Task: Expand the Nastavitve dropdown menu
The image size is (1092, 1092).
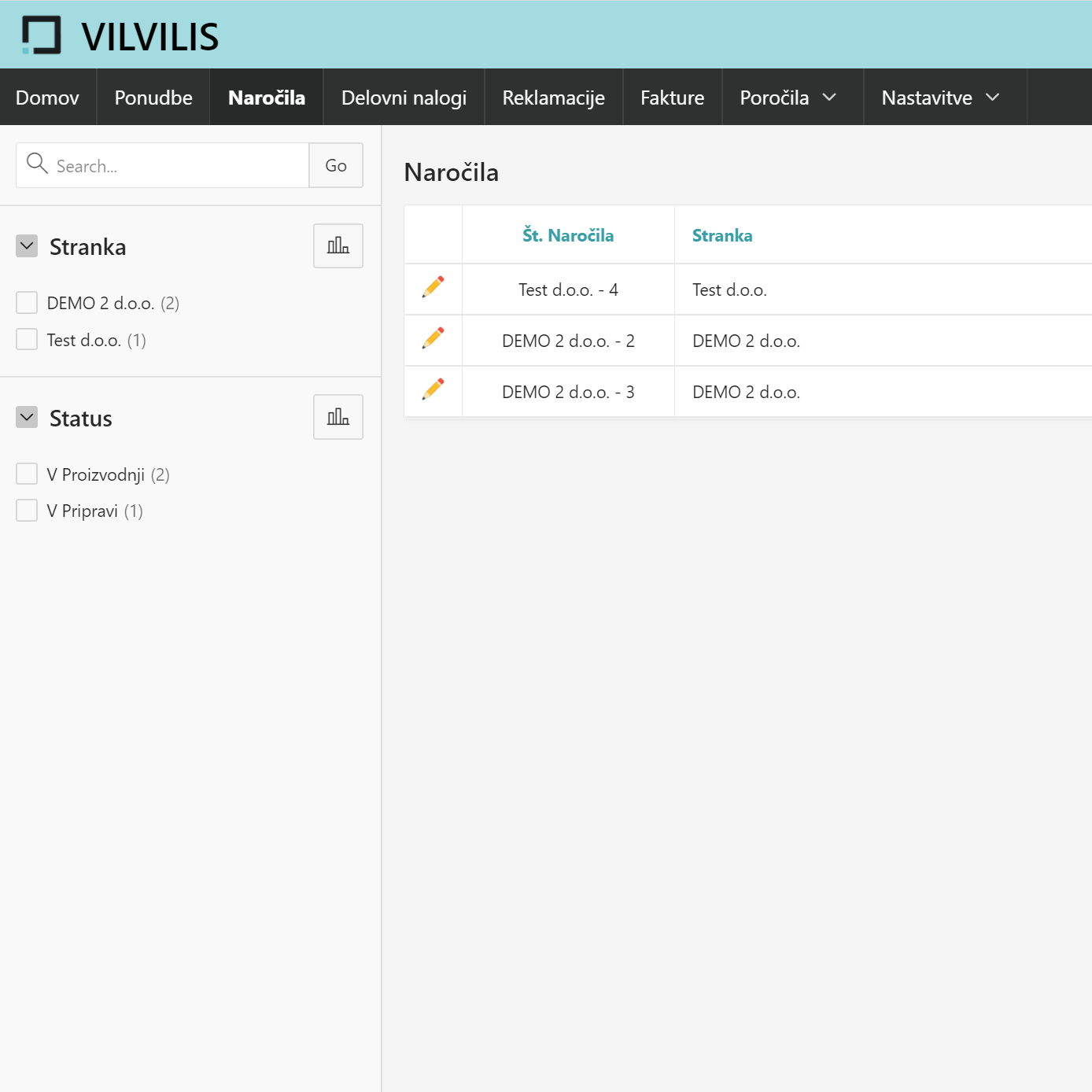Action: click(940, 98)
